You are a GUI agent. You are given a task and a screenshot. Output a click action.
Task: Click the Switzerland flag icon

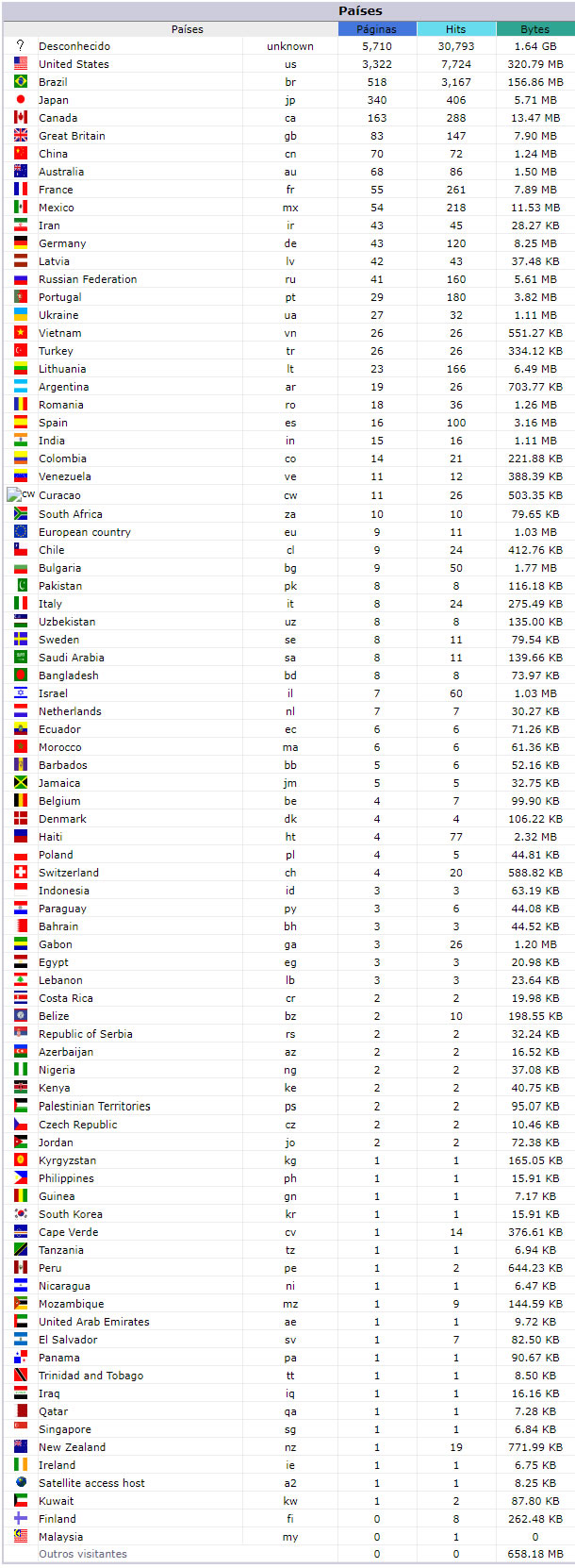21,872
